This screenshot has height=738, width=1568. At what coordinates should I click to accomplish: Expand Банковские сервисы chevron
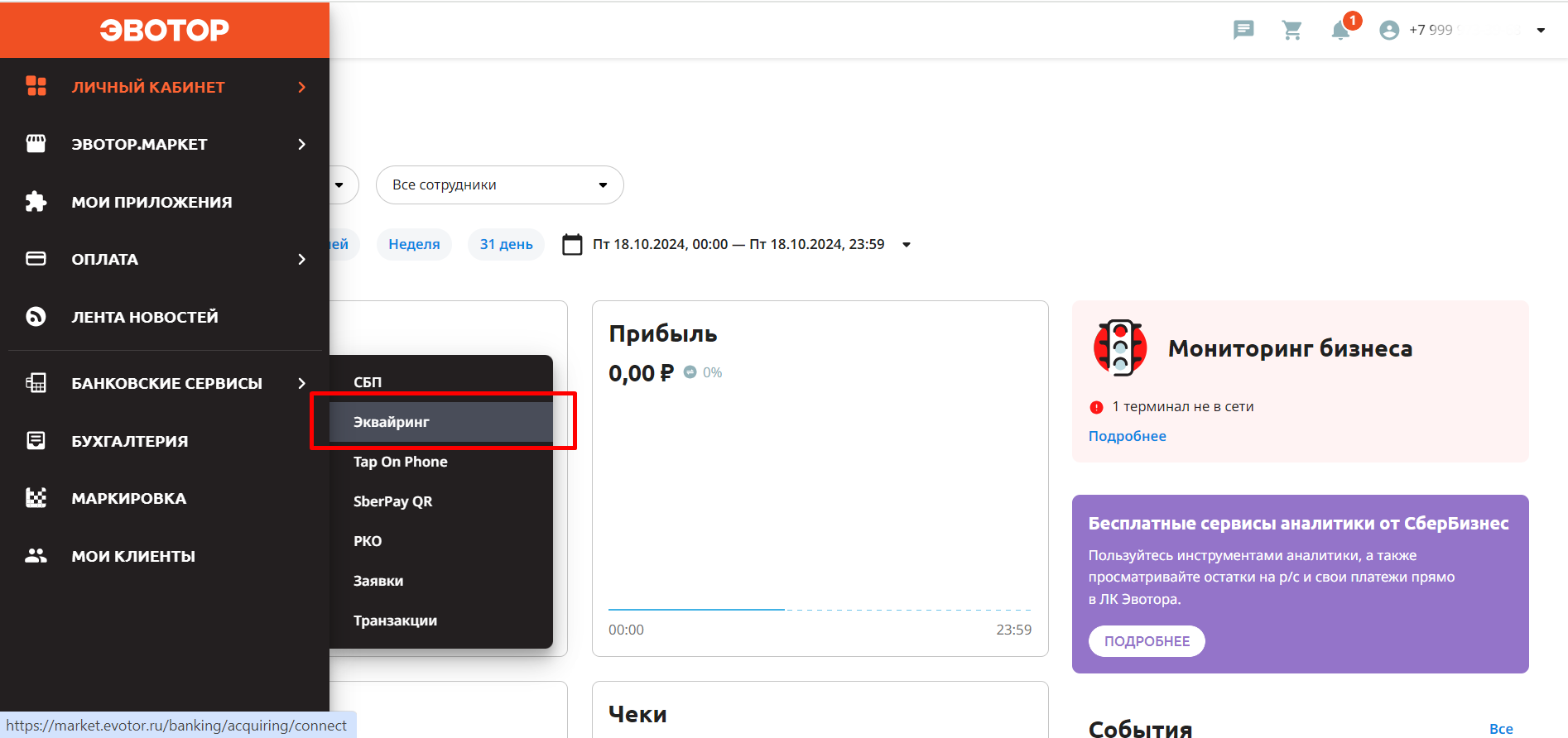[x=302, y=383]
